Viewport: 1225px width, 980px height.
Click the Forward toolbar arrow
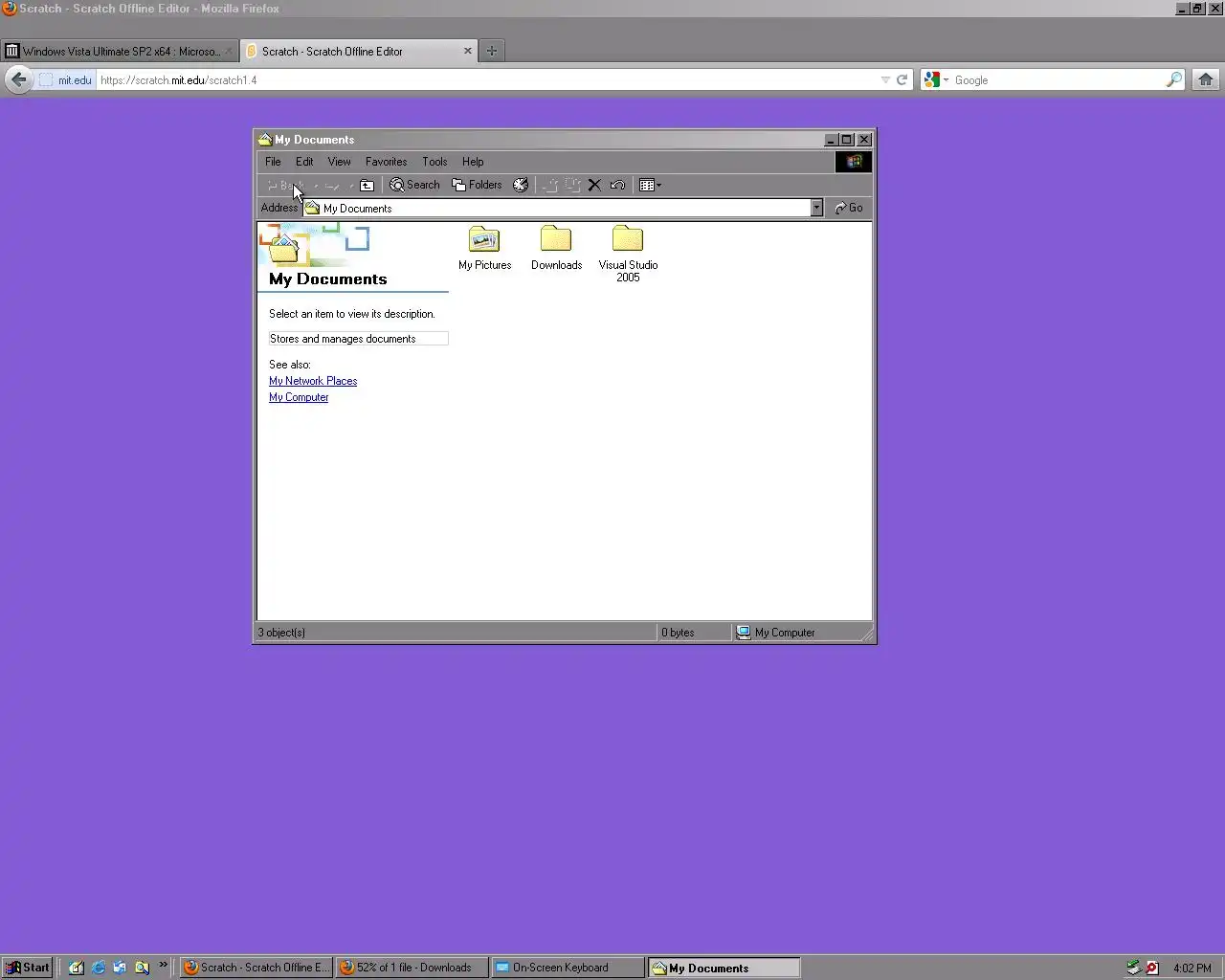point(332,186)
